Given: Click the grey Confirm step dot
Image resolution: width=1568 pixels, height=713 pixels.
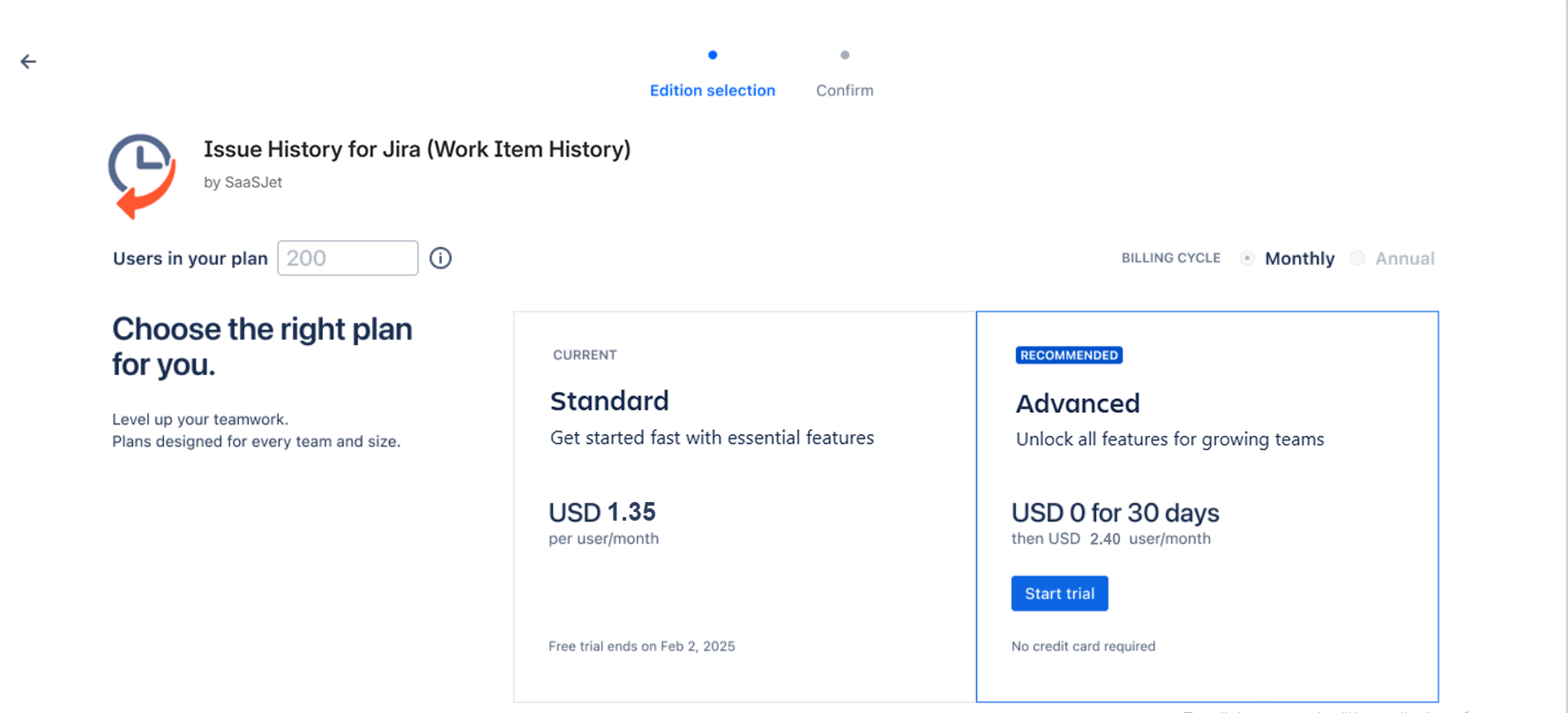Looking at the screenshot, I should click(x=845, y=55).
